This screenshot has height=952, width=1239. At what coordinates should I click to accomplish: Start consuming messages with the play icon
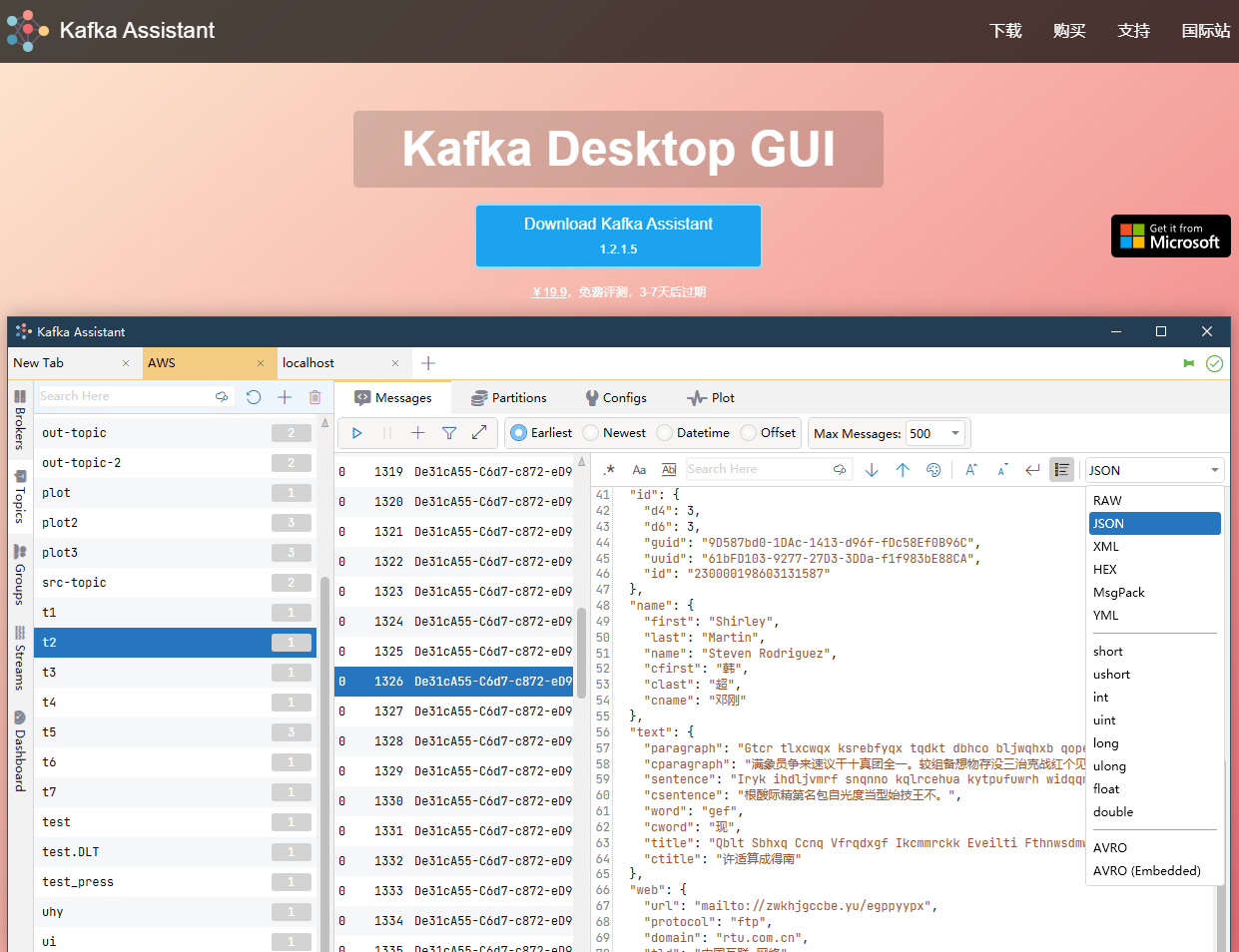coord(356,432)
